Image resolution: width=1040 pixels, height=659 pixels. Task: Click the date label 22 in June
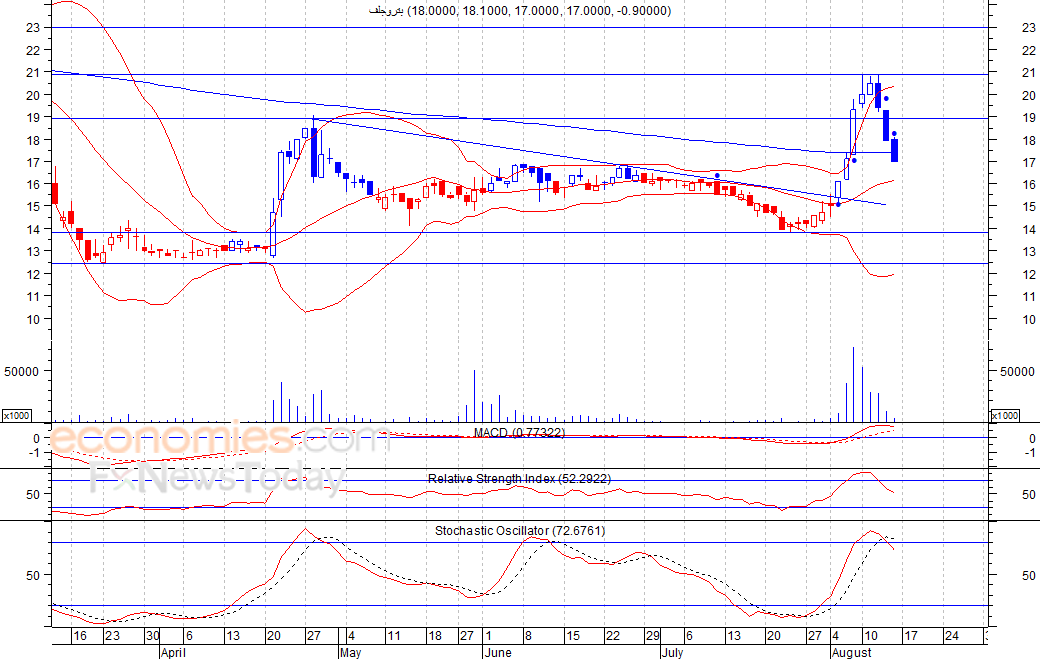[612, 636]
